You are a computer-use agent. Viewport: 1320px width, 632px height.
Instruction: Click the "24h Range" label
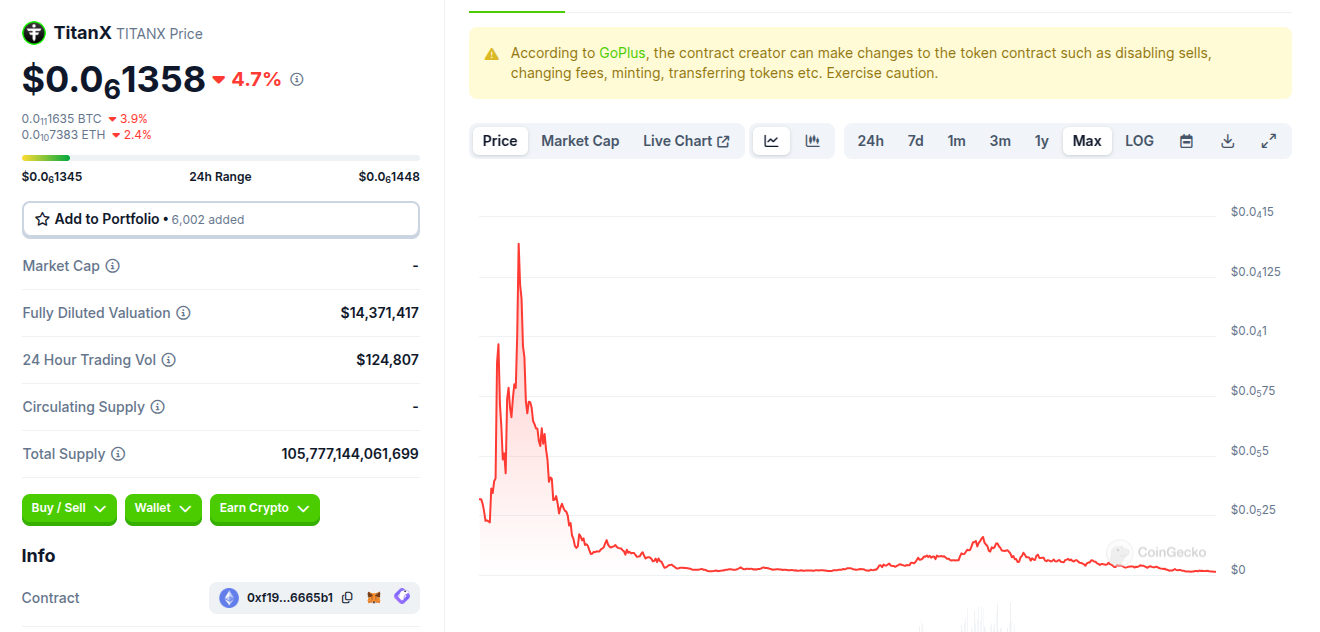[x=220, y=177]
